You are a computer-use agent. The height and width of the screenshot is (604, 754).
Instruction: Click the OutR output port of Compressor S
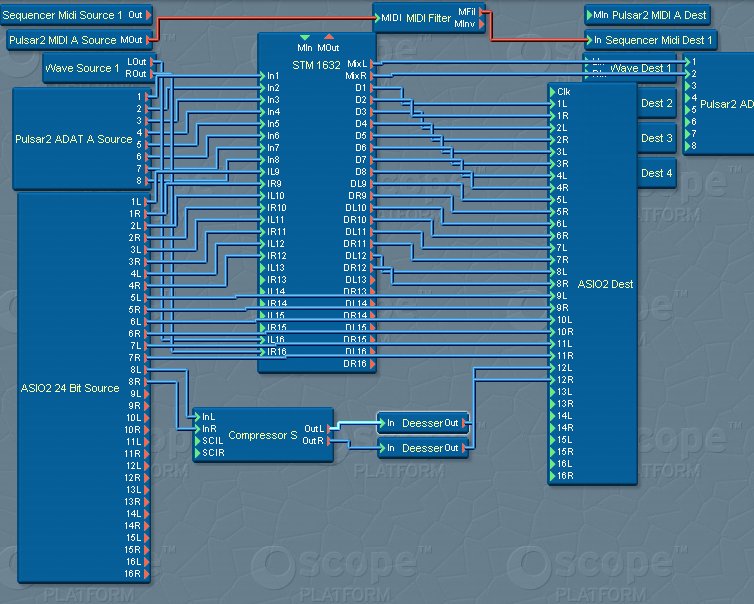[x=329, y=441]
